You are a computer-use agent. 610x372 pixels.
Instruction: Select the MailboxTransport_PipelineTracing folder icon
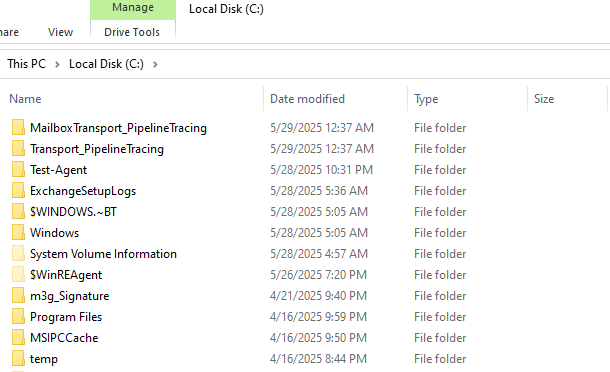(18, 128)
